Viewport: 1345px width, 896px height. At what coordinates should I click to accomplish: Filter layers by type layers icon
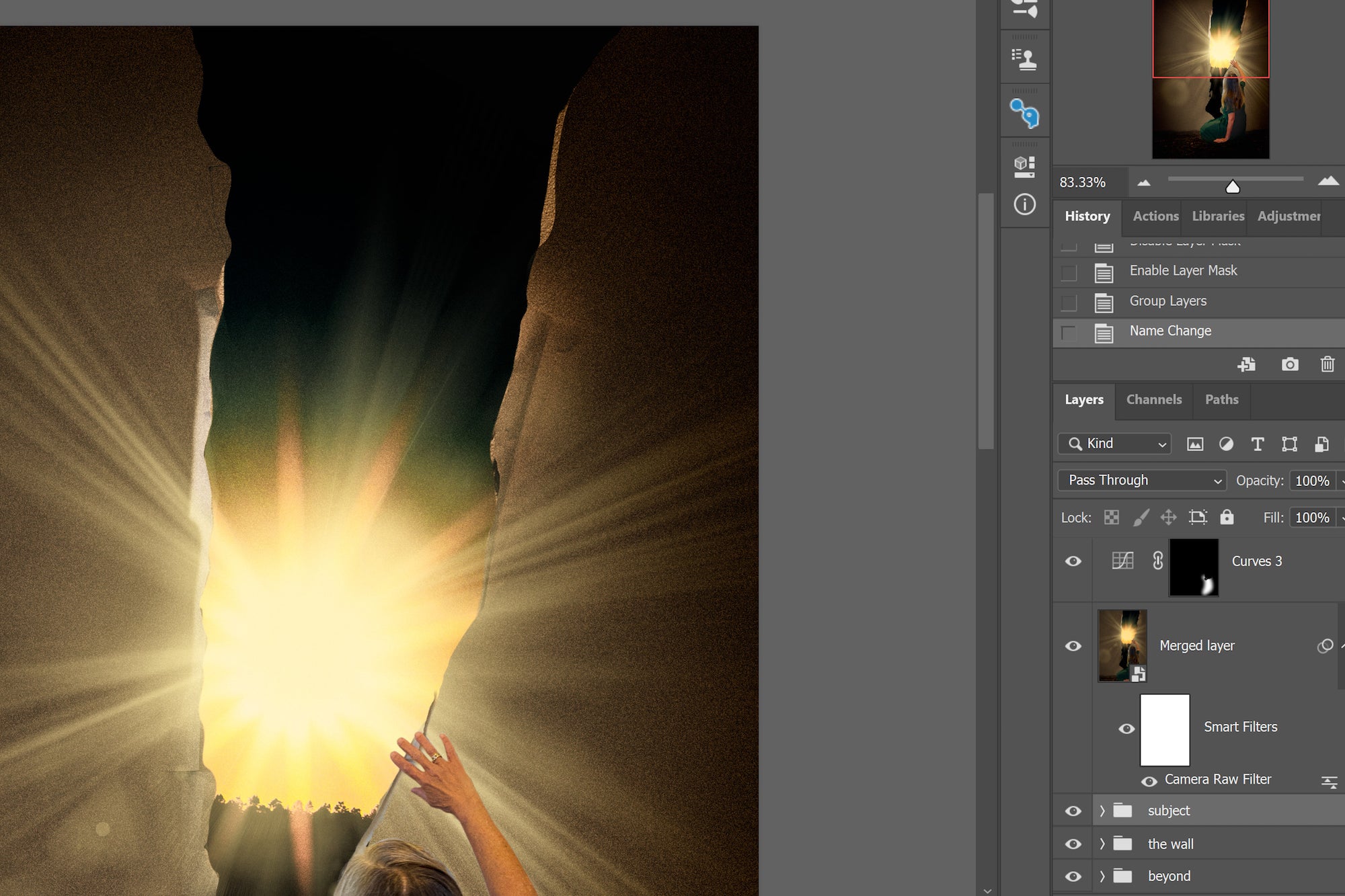point(1257,444)
